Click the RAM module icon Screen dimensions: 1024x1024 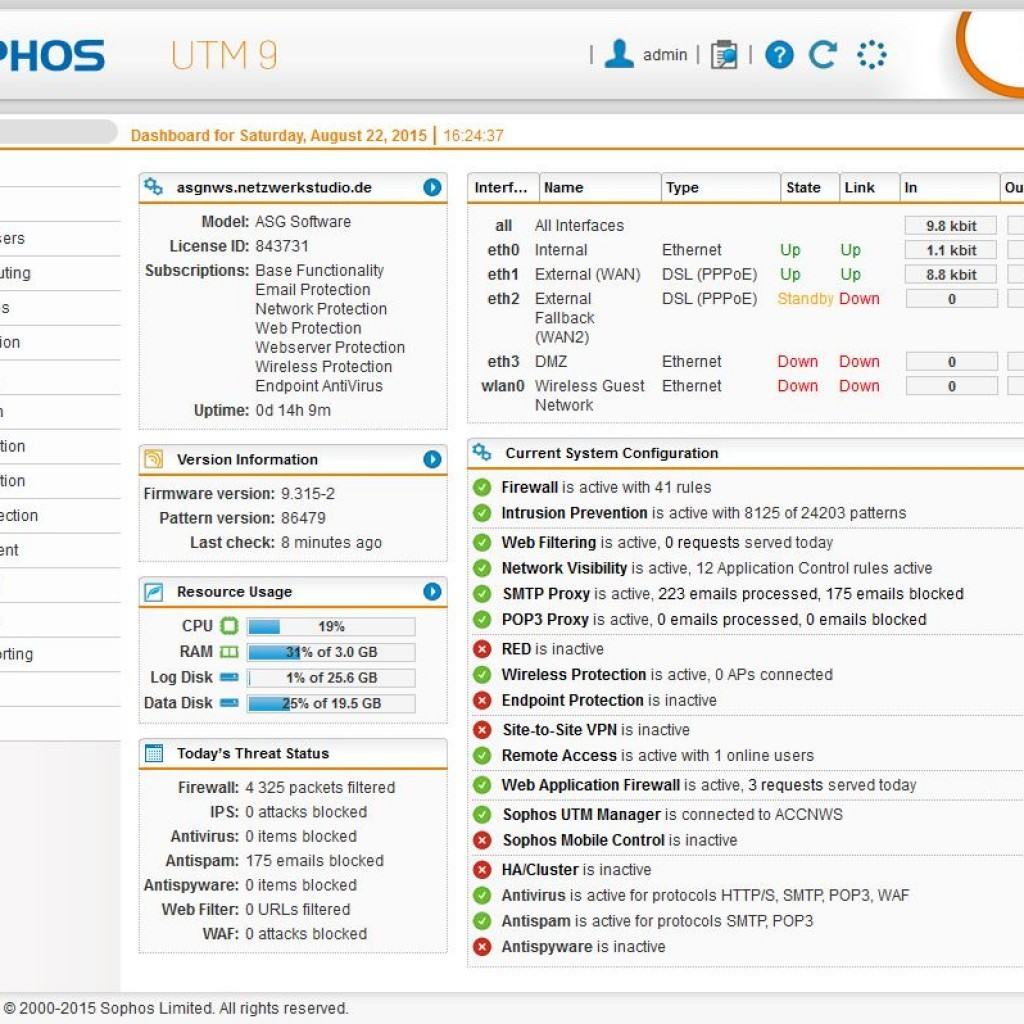[x=229, y=652]
